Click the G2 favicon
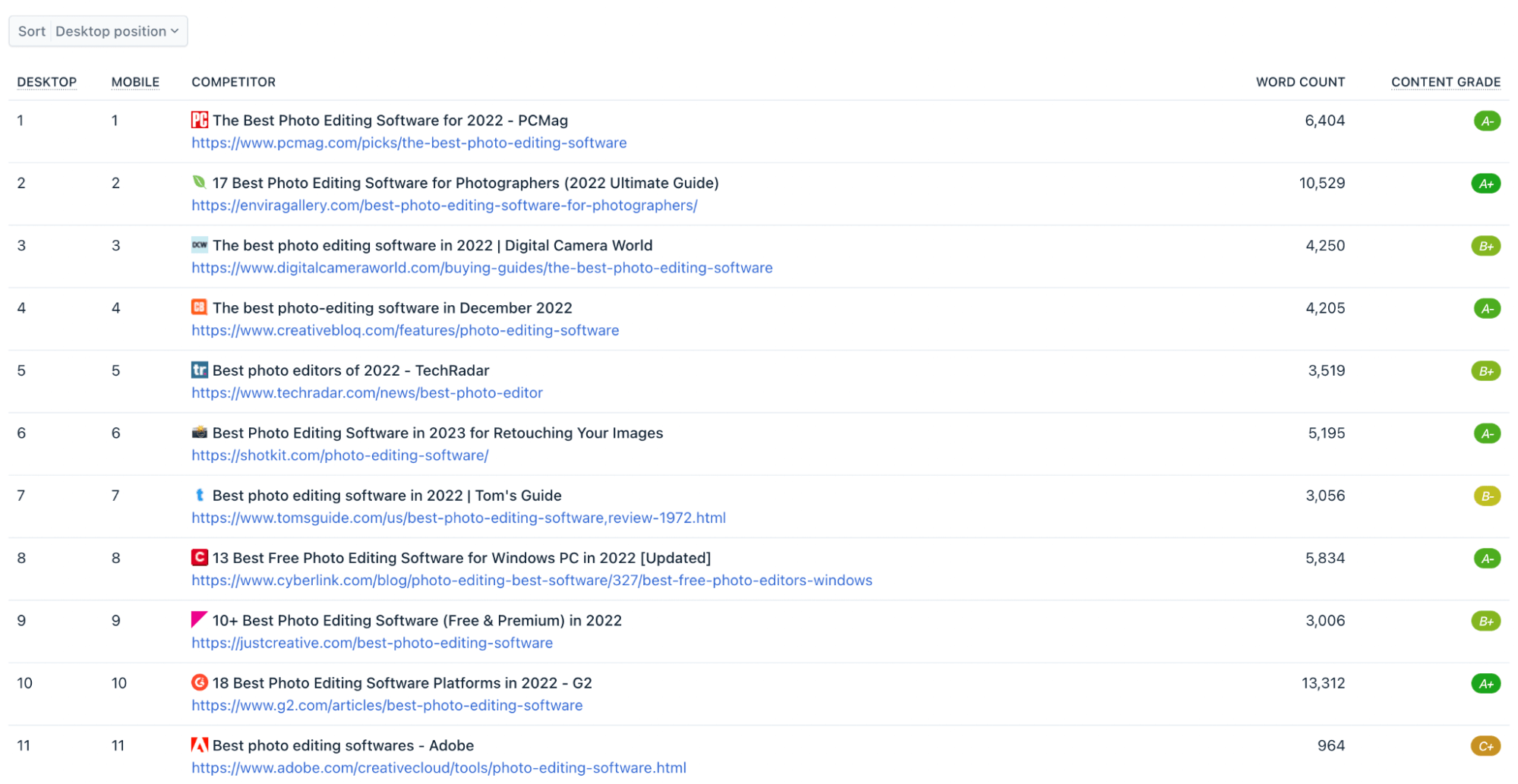This screenshot has width=1518, height=784. [x=200, y=682]
